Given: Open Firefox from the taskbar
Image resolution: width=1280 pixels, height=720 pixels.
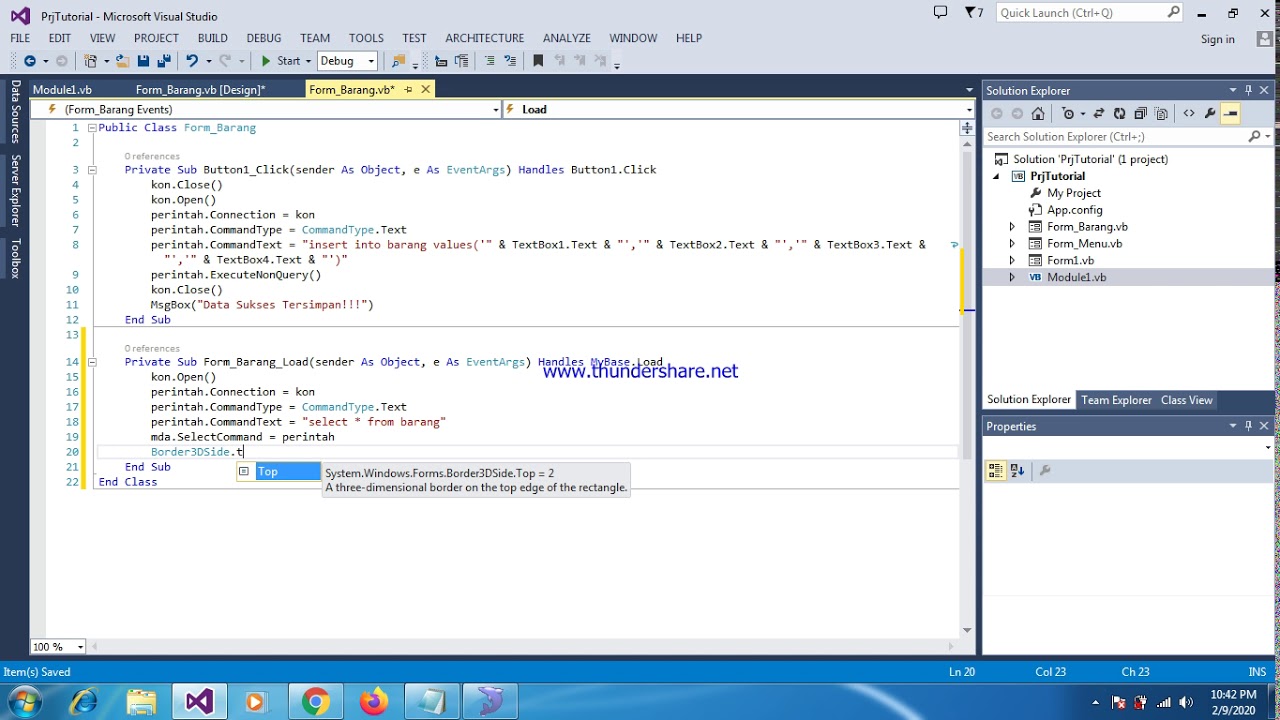Looking at the screenshot, I should tap(374, 702).
